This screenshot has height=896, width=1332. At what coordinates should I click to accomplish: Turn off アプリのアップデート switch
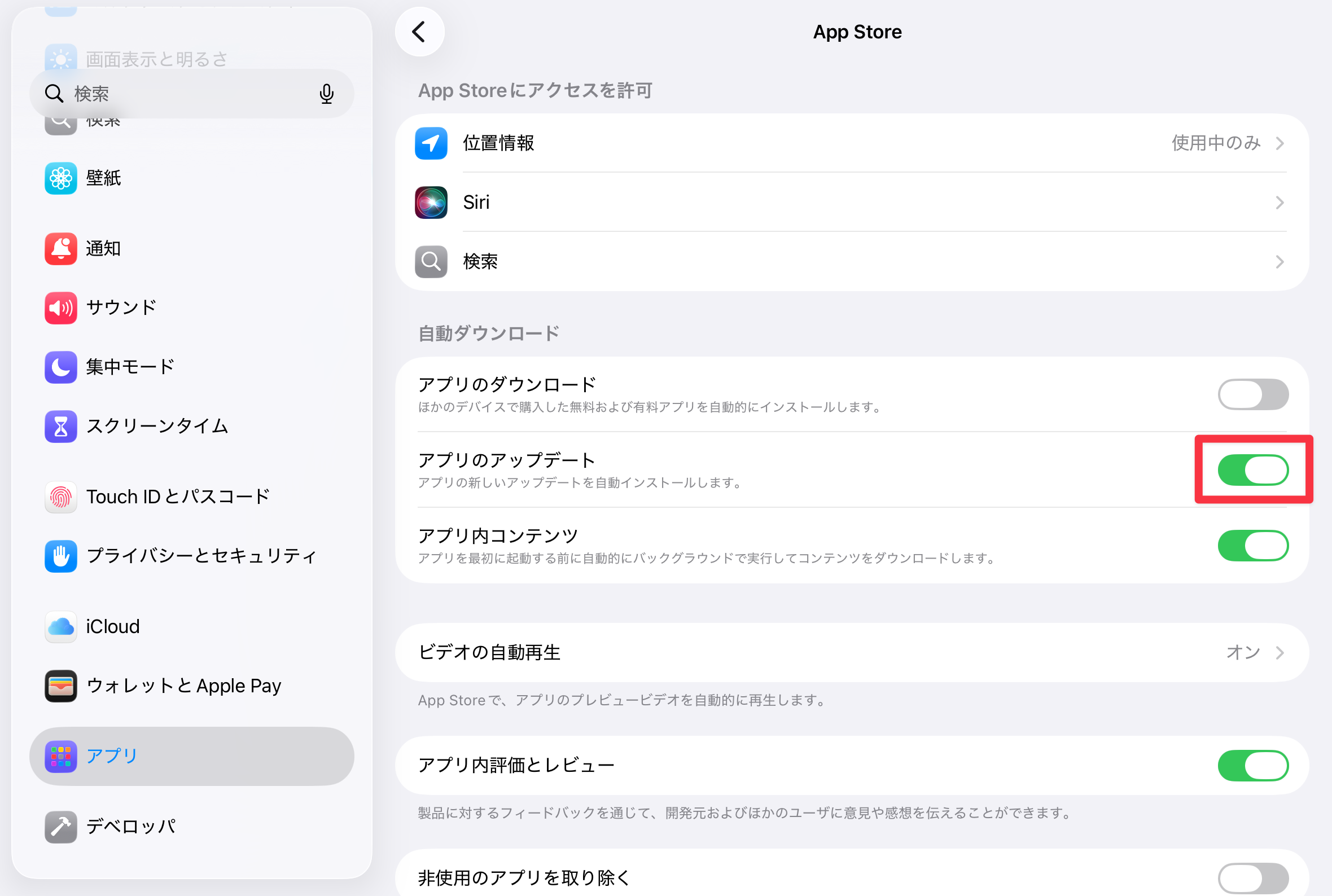1253,469
